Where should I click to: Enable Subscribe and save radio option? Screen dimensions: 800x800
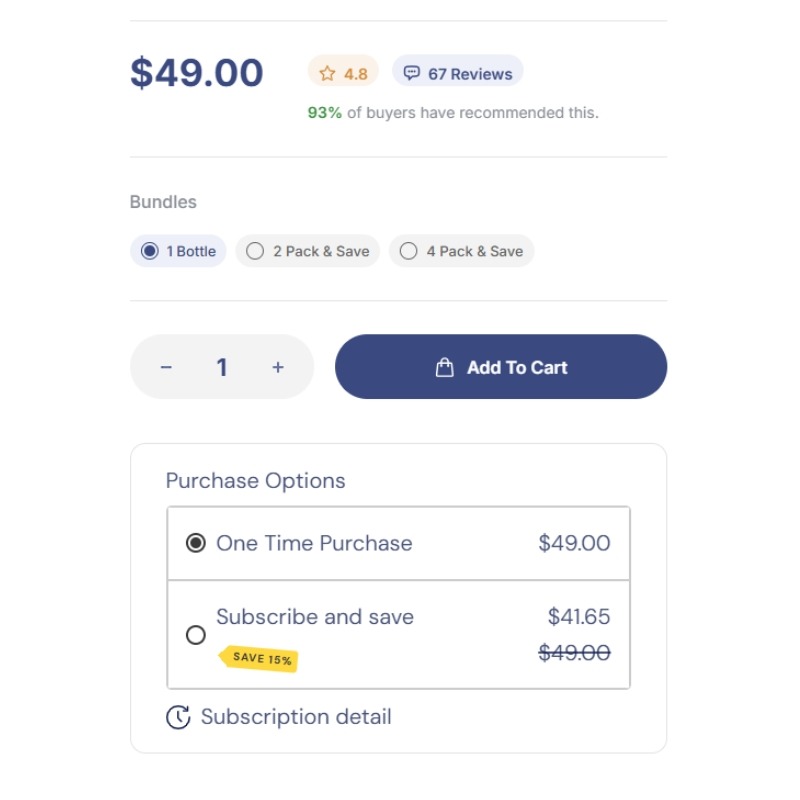point(196,635)
